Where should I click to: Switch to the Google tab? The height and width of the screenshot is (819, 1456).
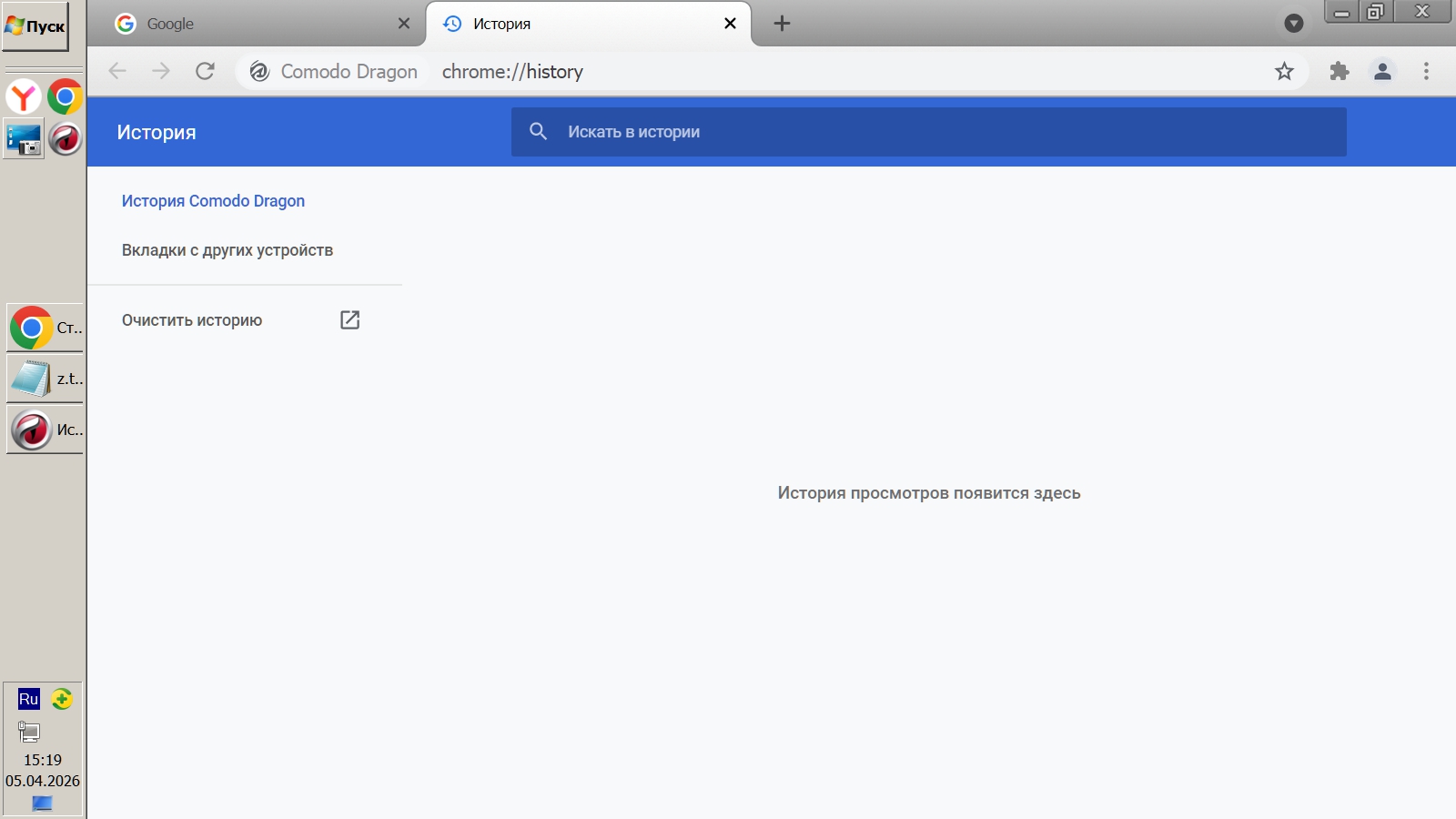click(255, 24)
